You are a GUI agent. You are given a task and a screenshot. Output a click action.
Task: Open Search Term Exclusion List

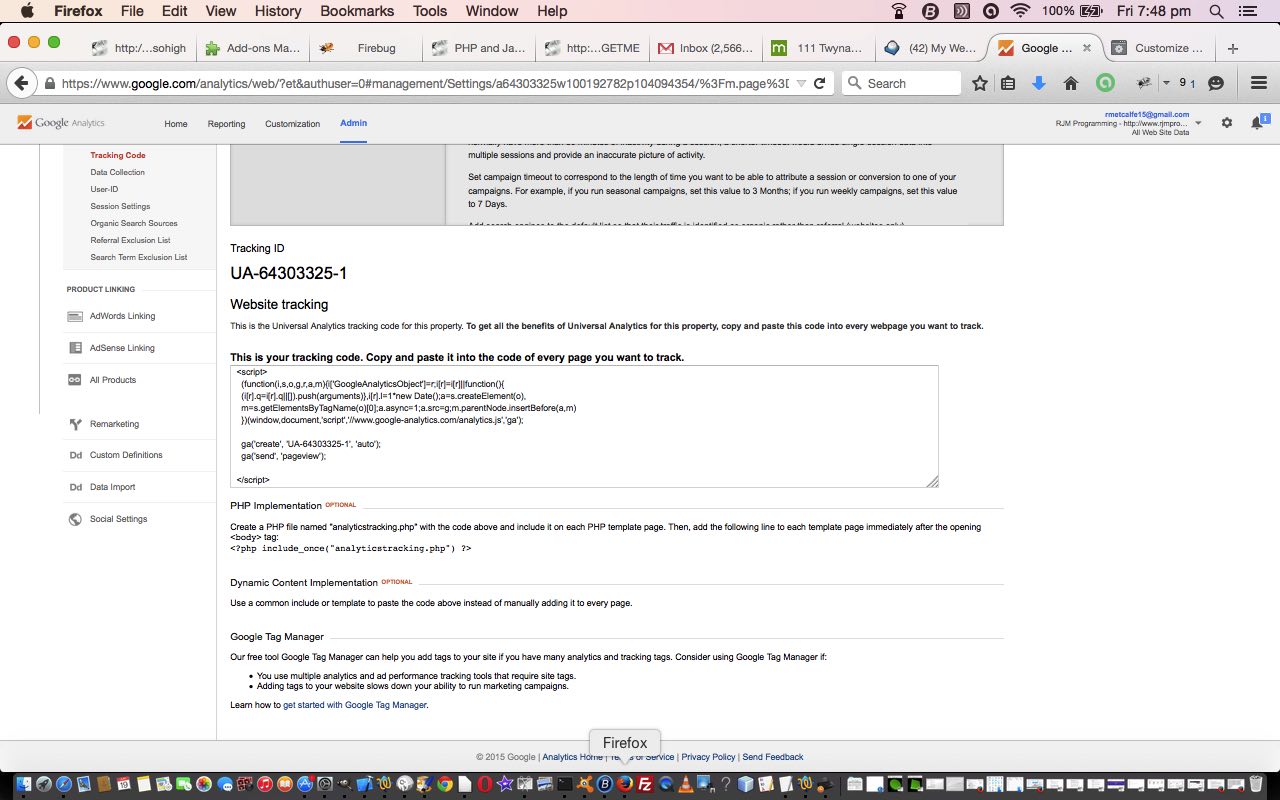[139, 257]
